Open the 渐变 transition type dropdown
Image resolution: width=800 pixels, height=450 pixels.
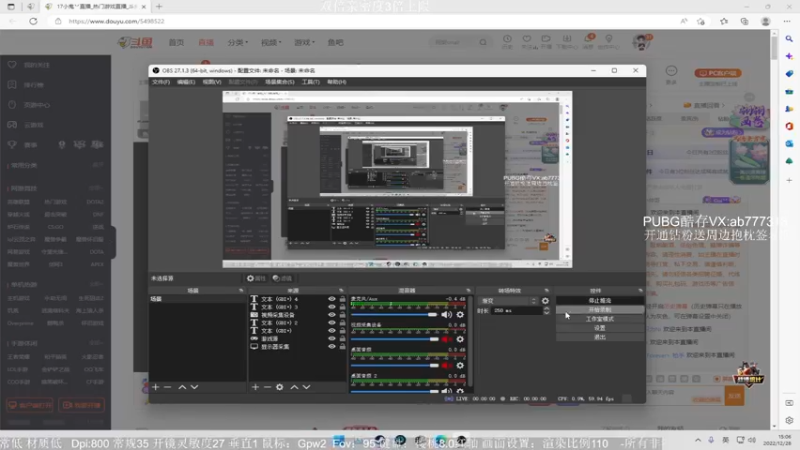point(508,301)
